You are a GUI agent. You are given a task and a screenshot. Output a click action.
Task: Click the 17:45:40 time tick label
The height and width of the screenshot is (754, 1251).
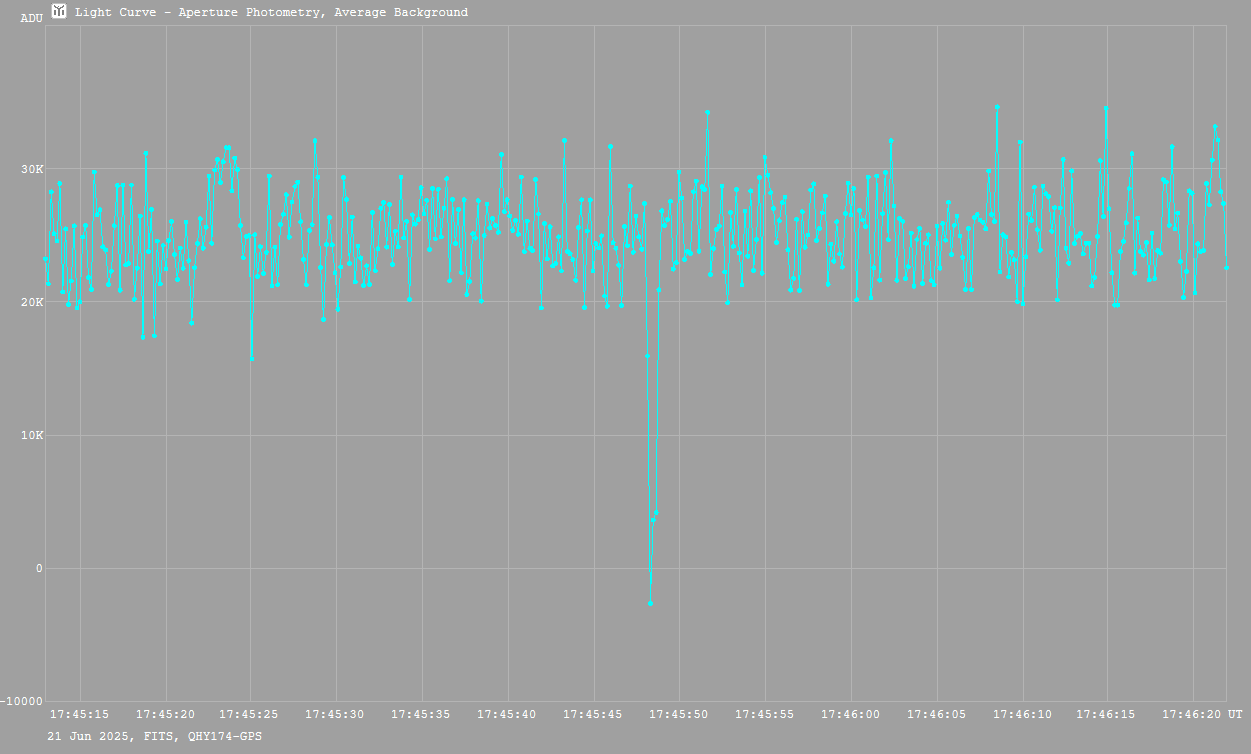pos(507,714)
